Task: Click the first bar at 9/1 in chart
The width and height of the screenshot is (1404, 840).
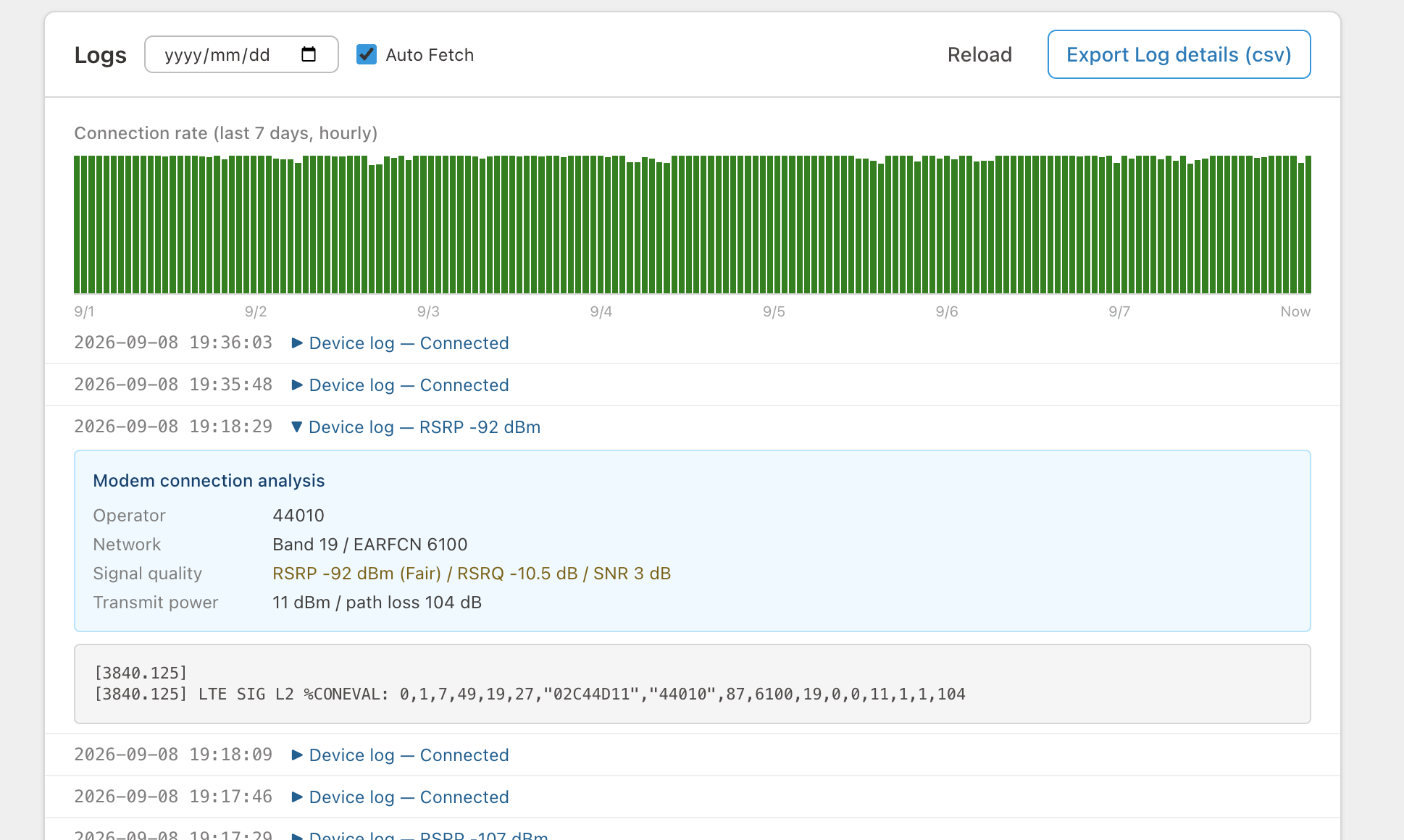Action: point(77,224)
